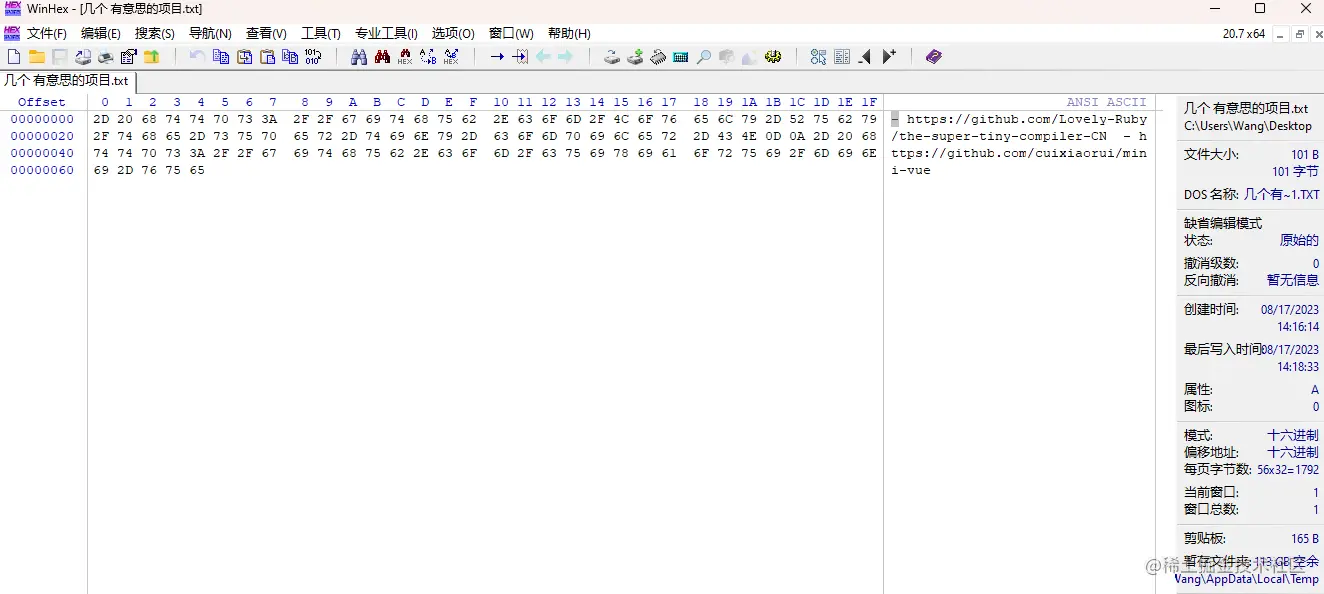Screen dimensions: 1324x594
Task: Click the two-column page icon
Action: point(842,57)
